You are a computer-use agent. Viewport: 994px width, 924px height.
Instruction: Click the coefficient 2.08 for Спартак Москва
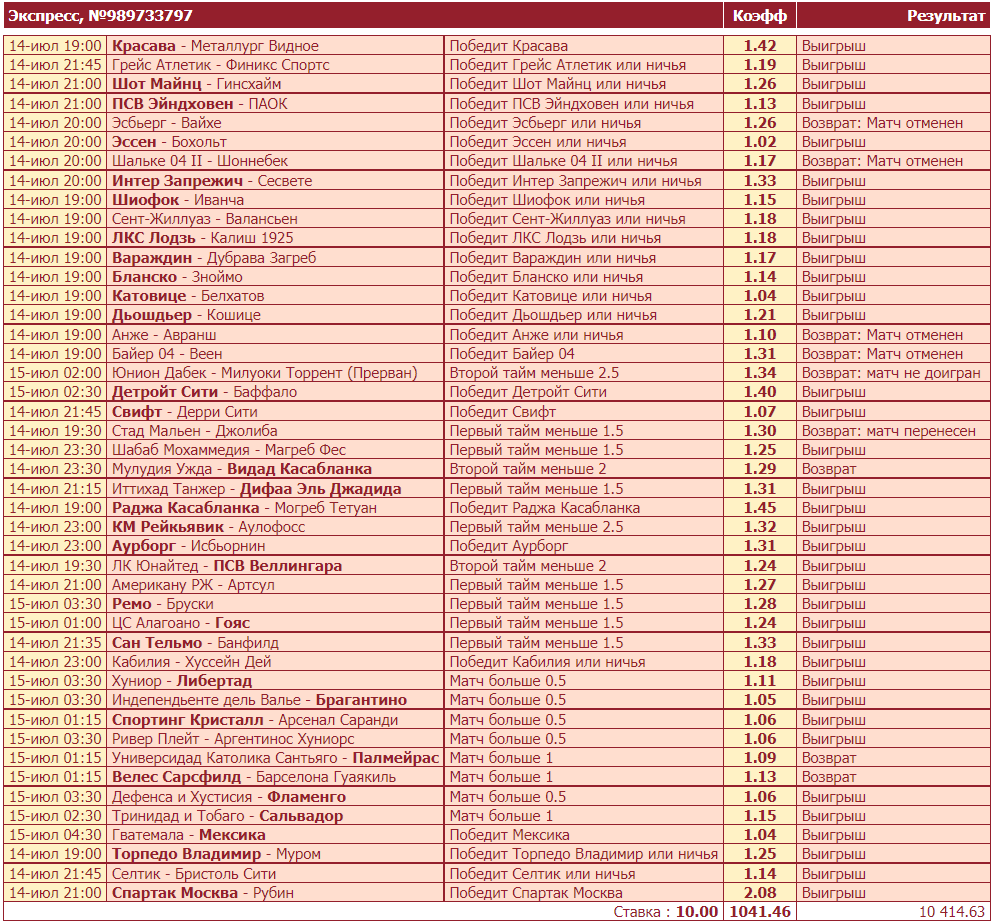click(759, 893)
